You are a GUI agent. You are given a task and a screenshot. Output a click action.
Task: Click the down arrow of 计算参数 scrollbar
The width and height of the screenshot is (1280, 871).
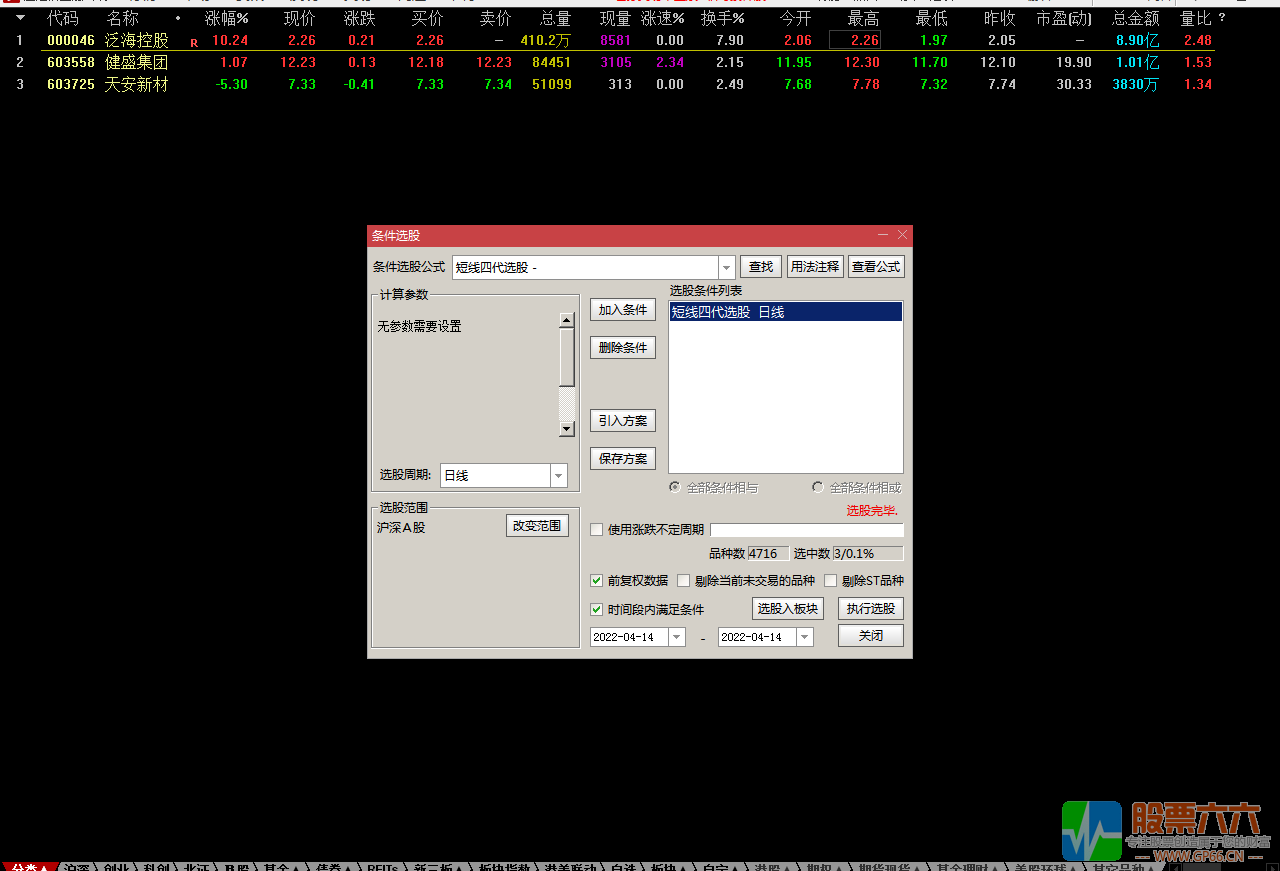click(x=567, y=429)
